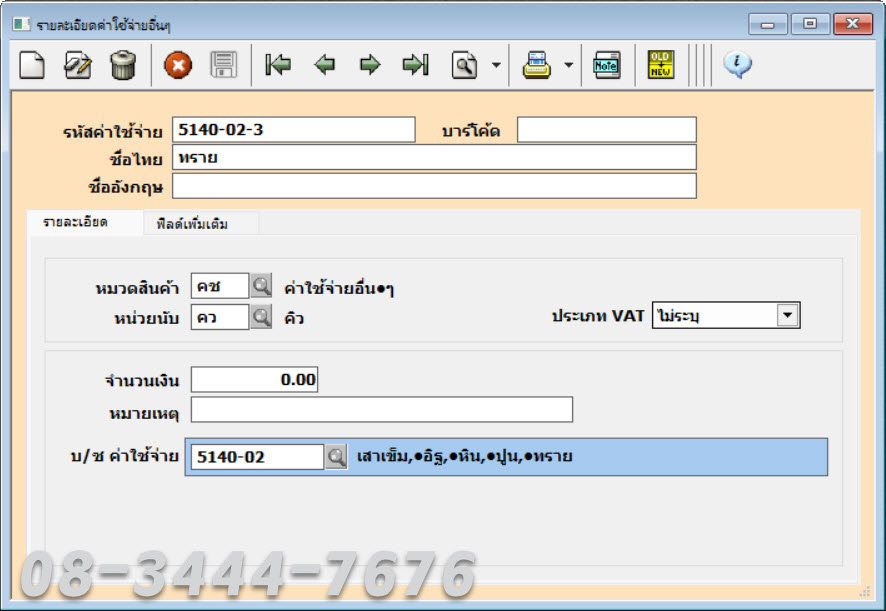Click the หมวดสินค้า code field คช
The width and height of the screenshot is (886, 611).
[220, 286]
